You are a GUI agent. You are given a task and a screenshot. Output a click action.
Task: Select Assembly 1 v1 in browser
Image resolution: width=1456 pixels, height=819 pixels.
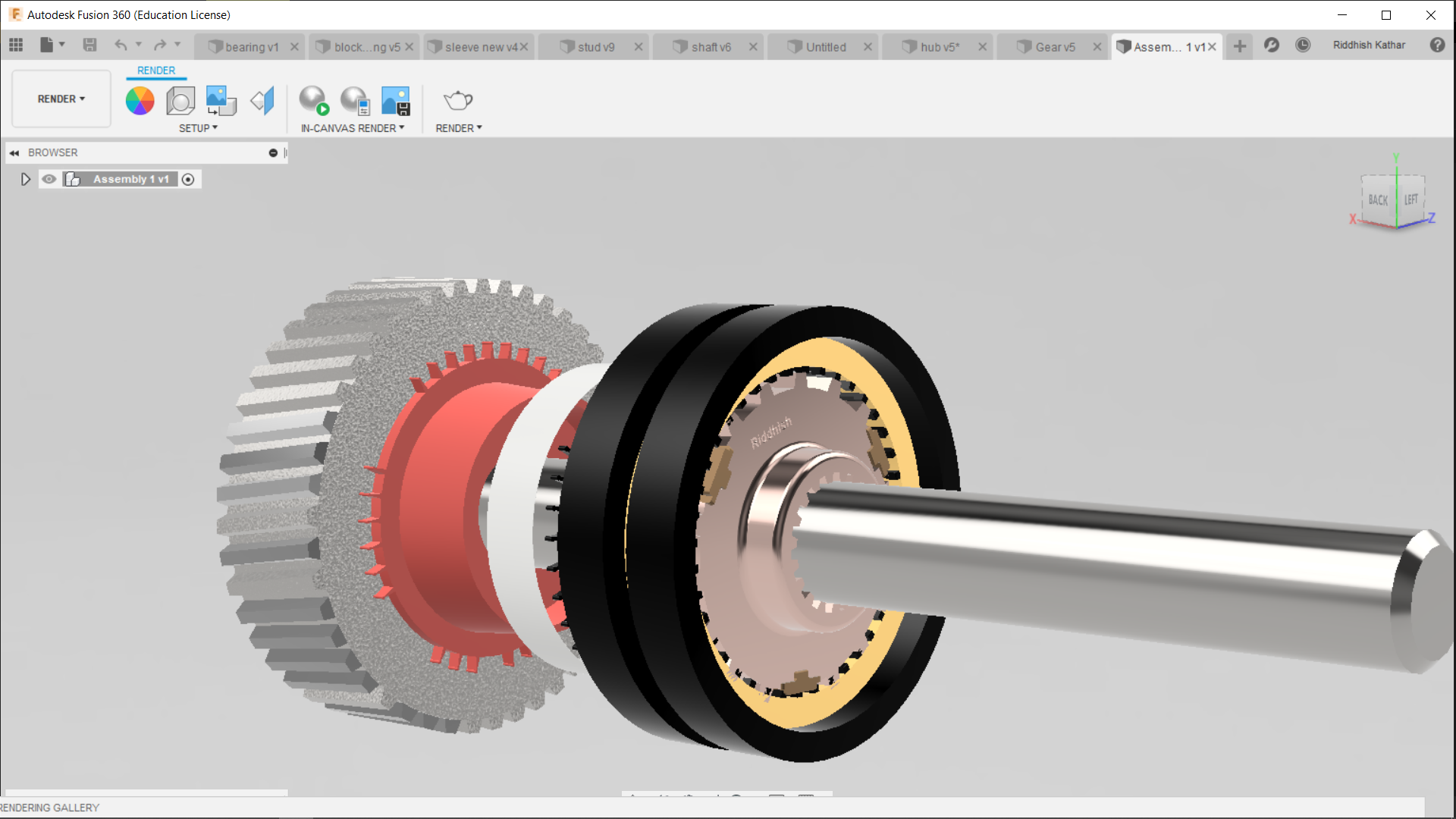pos(130,179)
